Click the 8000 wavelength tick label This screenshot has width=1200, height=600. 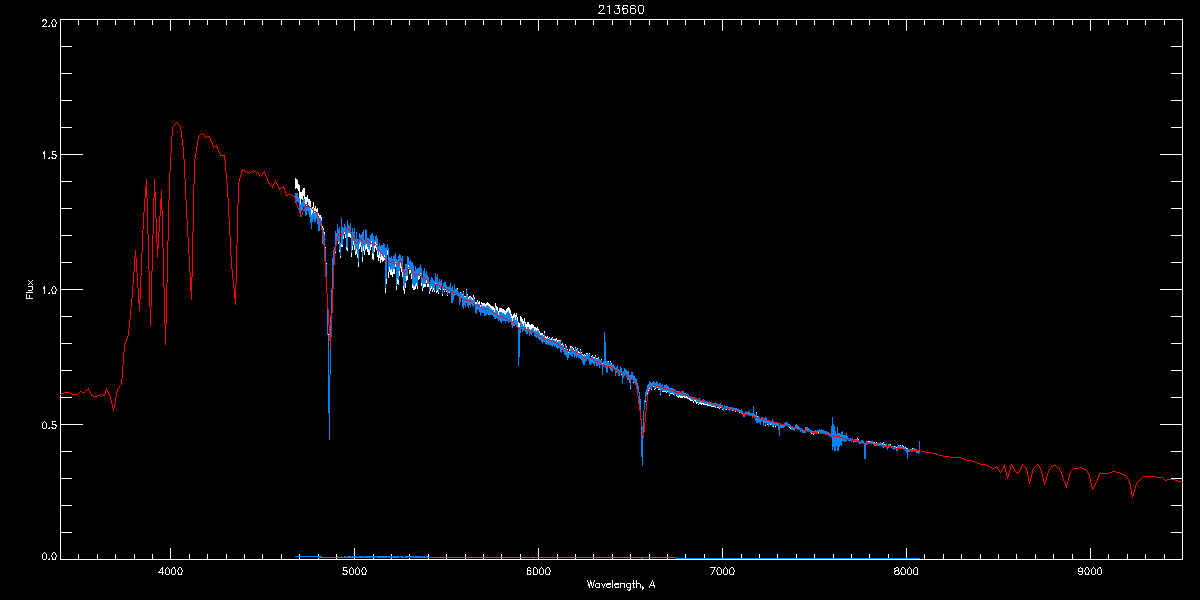click(906, 572)
